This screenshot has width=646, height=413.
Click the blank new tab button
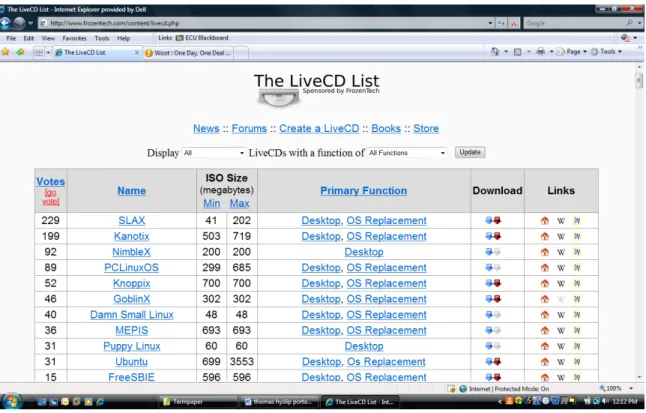pos(242,53)
